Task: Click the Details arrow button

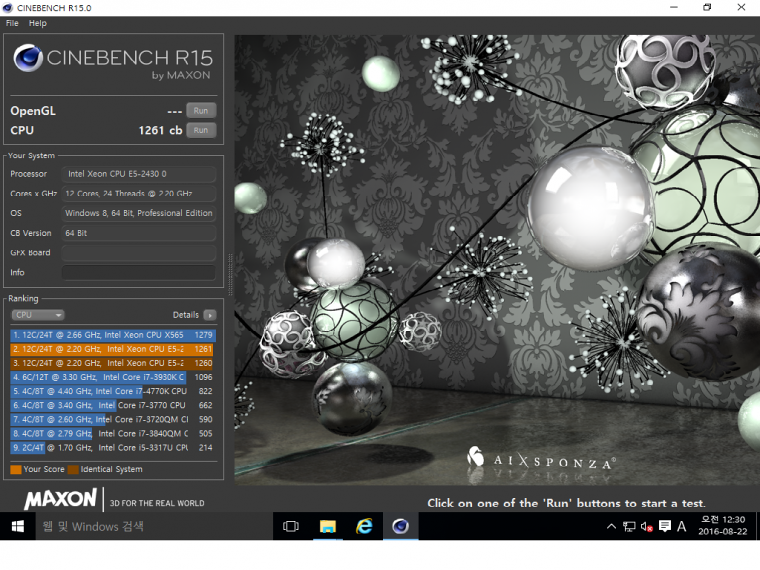Action: tap(210, 315)
